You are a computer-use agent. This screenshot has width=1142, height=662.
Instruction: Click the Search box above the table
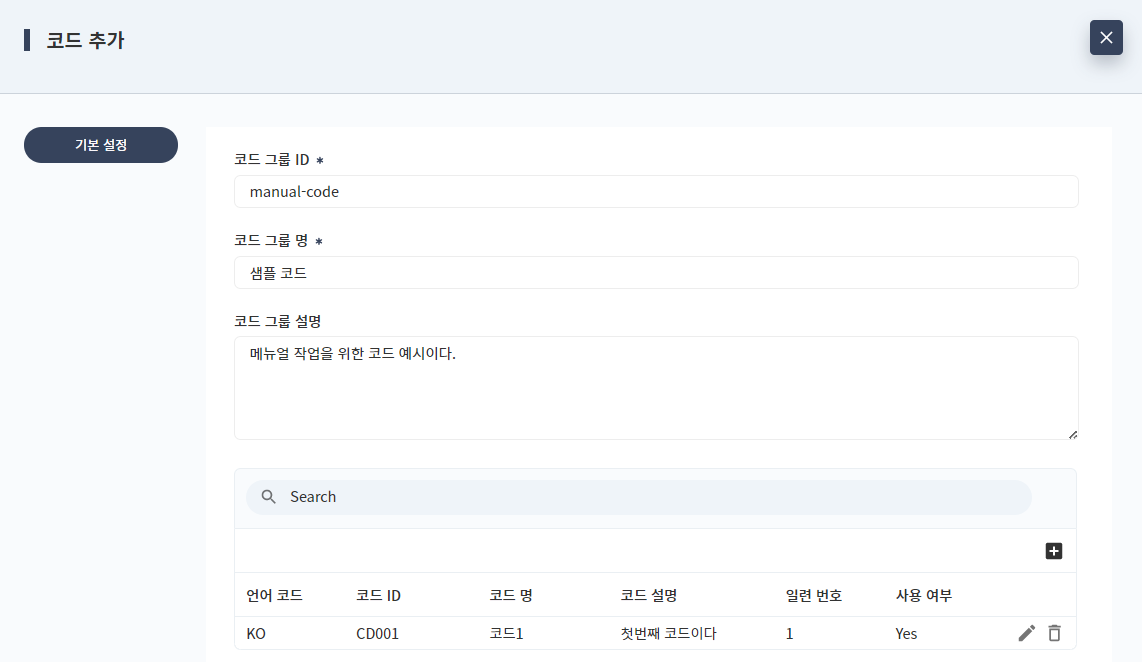pyautogui.click(x=639, y=497)
